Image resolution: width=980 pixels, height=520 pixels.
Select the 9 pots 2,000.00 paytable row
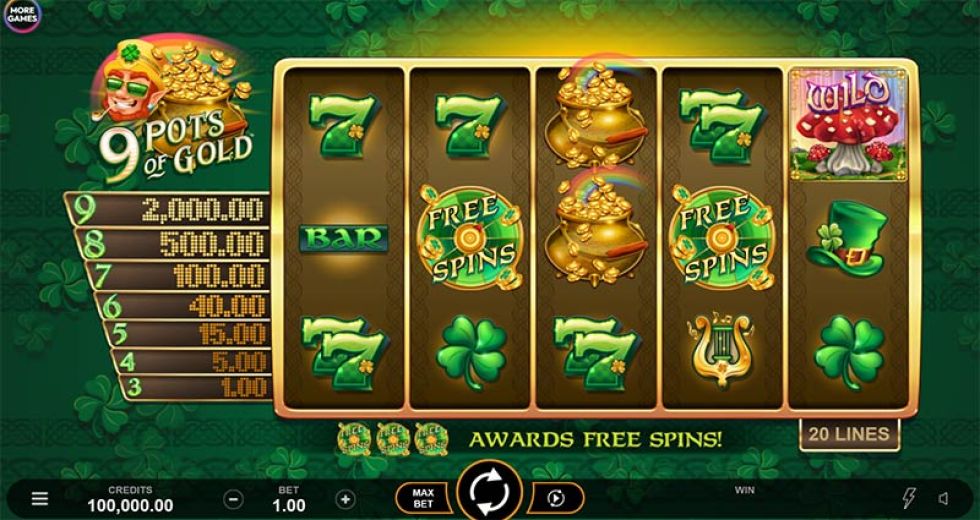coord(168,209)
